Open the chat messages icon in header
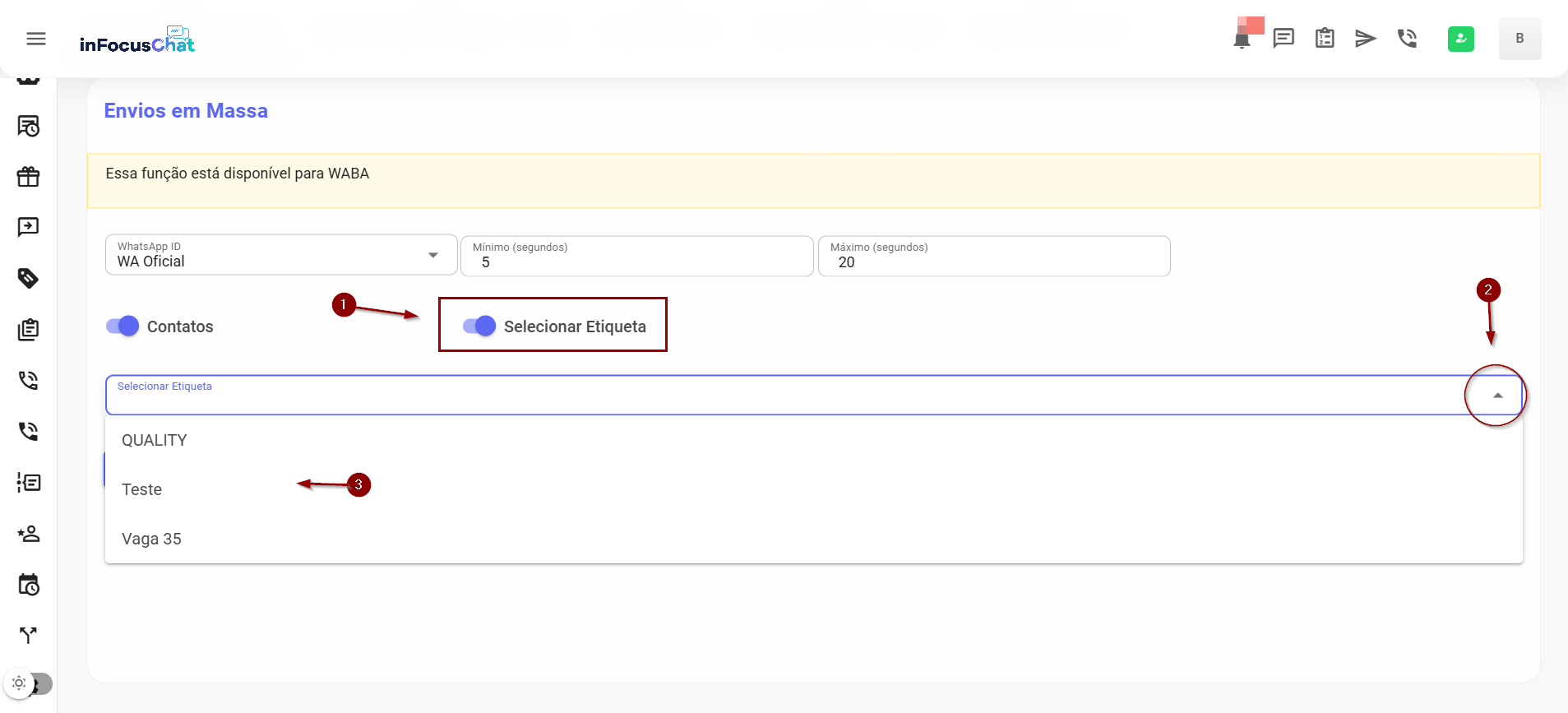Screen dimensions: 1568x713 pos(1284,38)
